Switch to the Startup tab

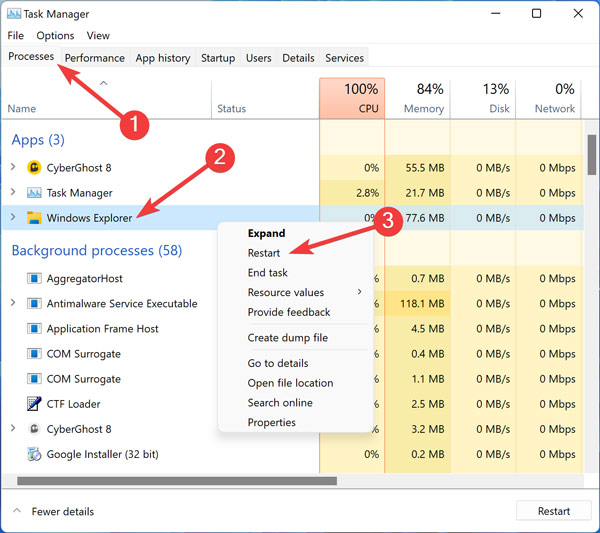pos(218,58)
